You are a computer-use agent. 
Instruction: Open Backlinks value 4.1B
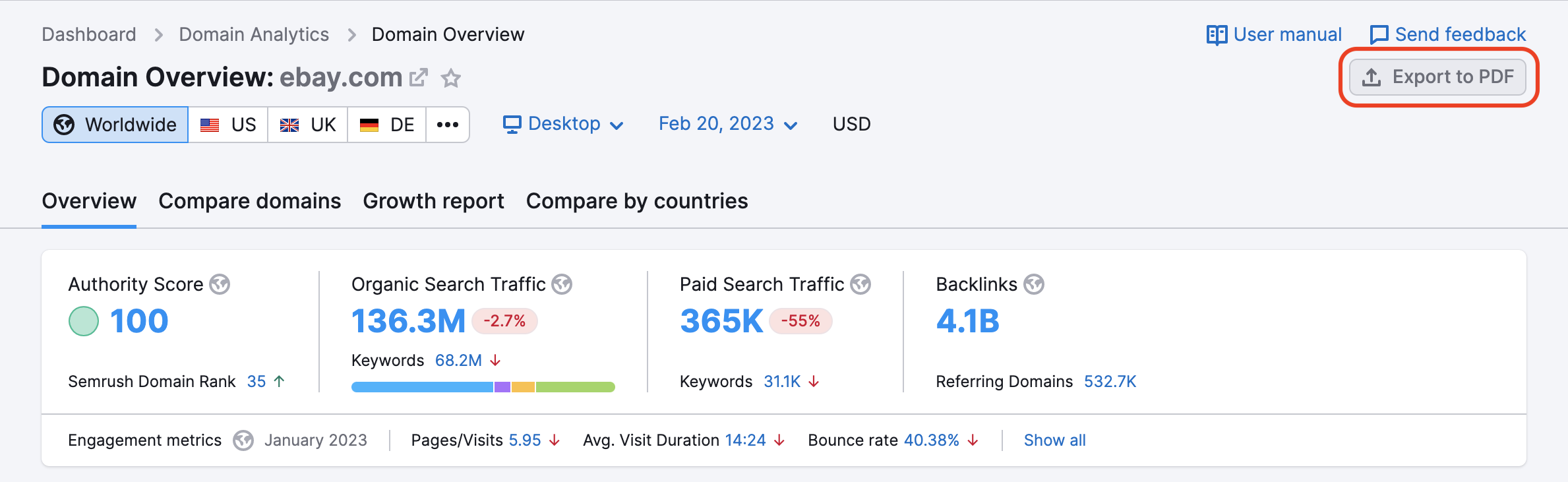pos(968,321)
